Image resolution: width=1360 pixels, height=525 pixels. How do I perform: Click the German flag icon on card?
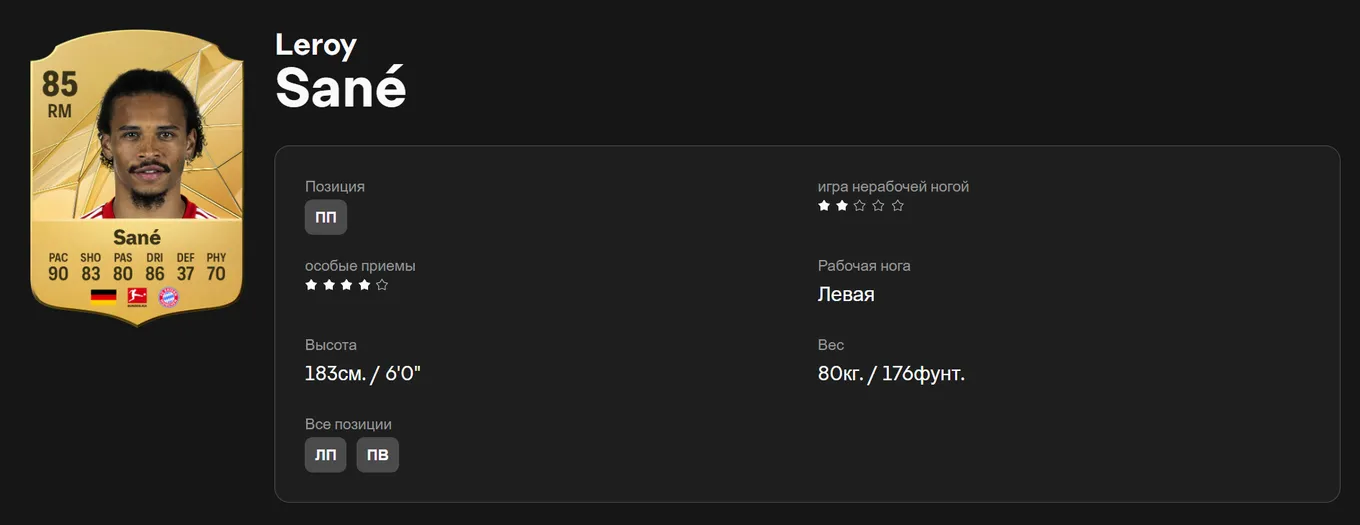(x=104, y=296)
